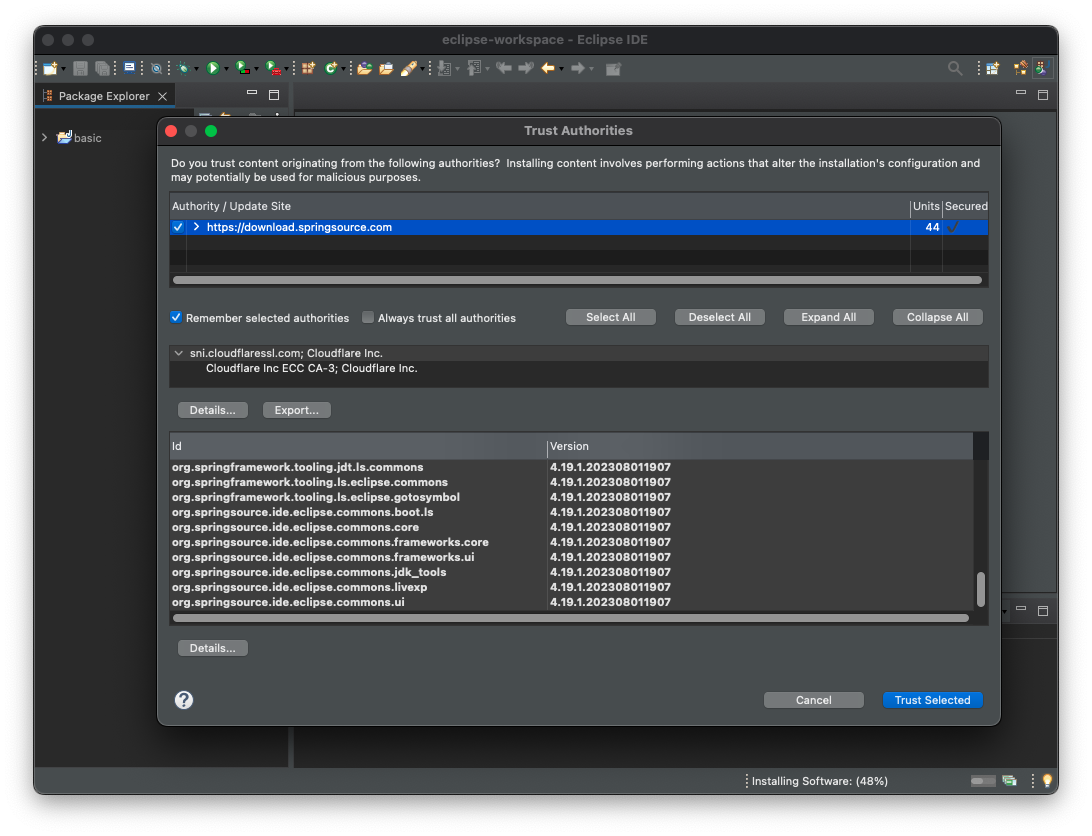Open the progress view icon in status bar

tap(1009, 781)
